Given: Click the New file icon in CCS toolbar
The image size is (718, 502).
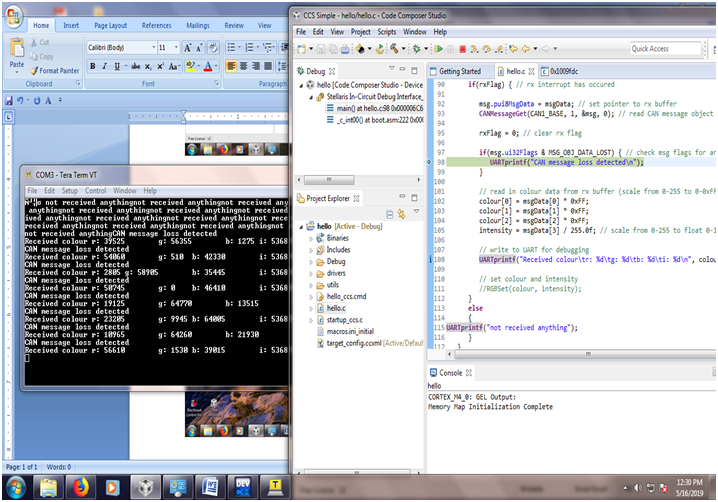Looking at the screenshot, I should (301, 49).
